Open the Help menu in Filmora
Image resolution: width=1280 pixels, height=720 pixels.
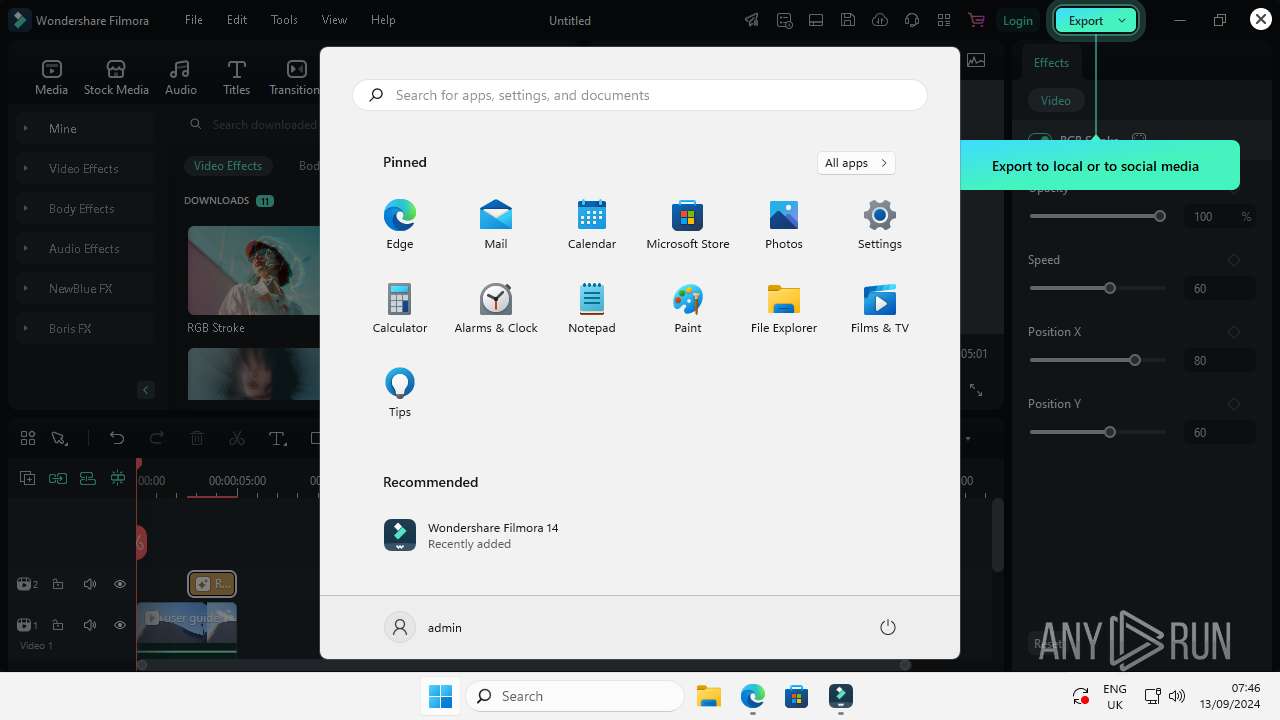[x=383, y=19]
